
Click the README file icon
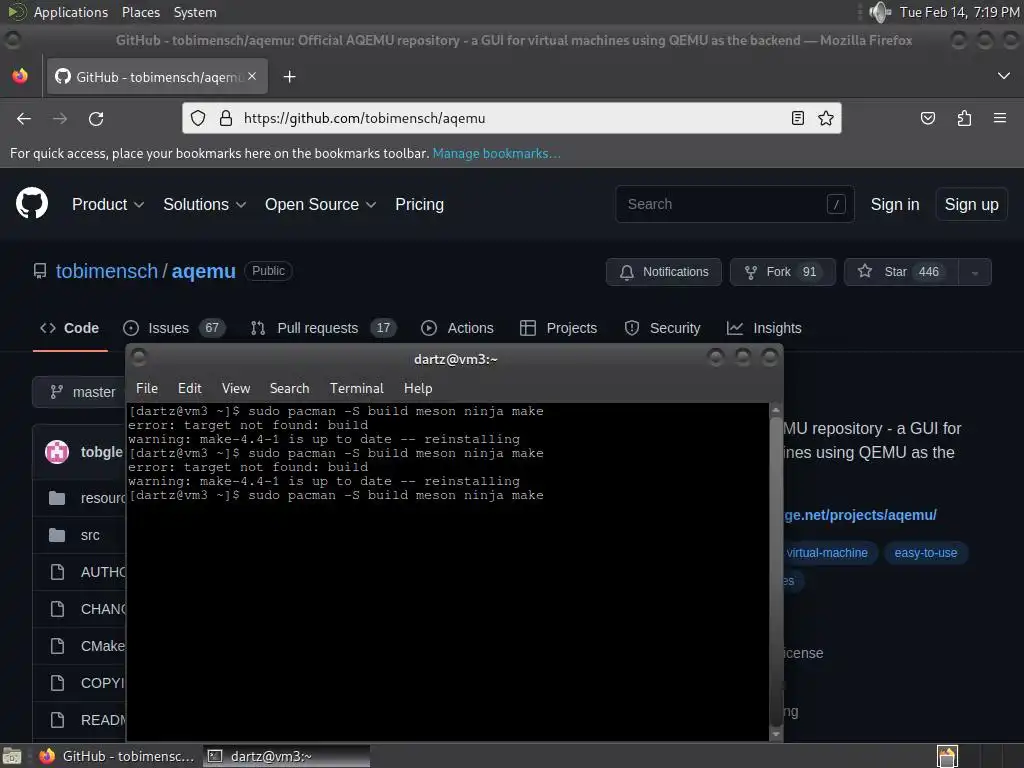pyautogui.click(x=57, y=720)
